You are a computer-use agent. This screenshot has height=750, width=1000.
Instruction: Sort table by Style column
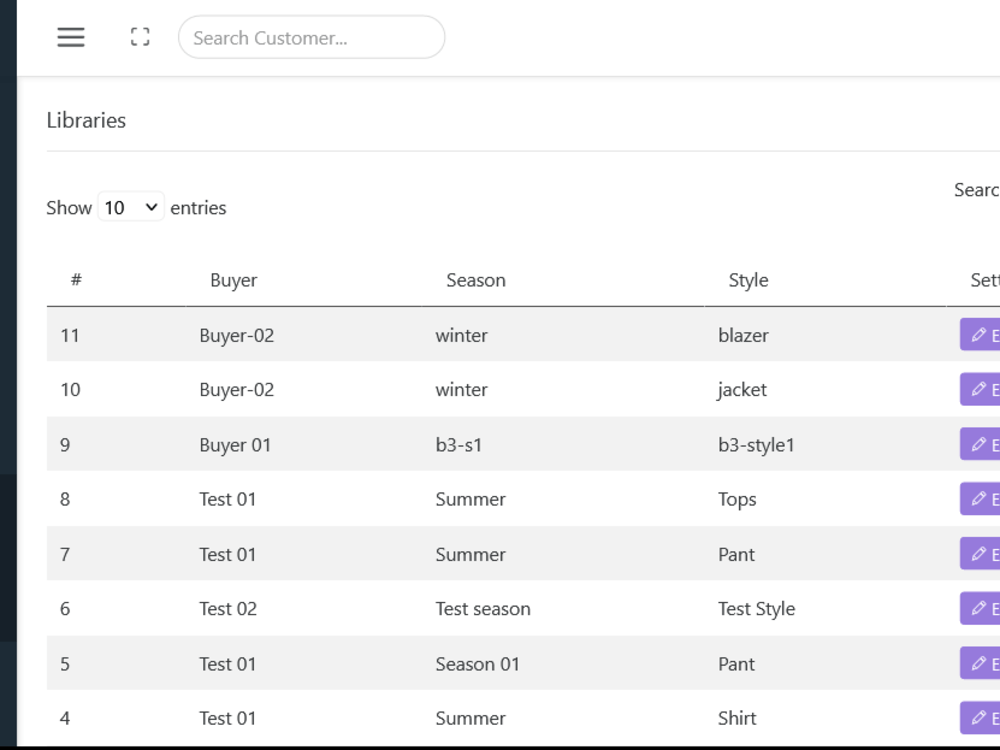click(x=748, y=280)
